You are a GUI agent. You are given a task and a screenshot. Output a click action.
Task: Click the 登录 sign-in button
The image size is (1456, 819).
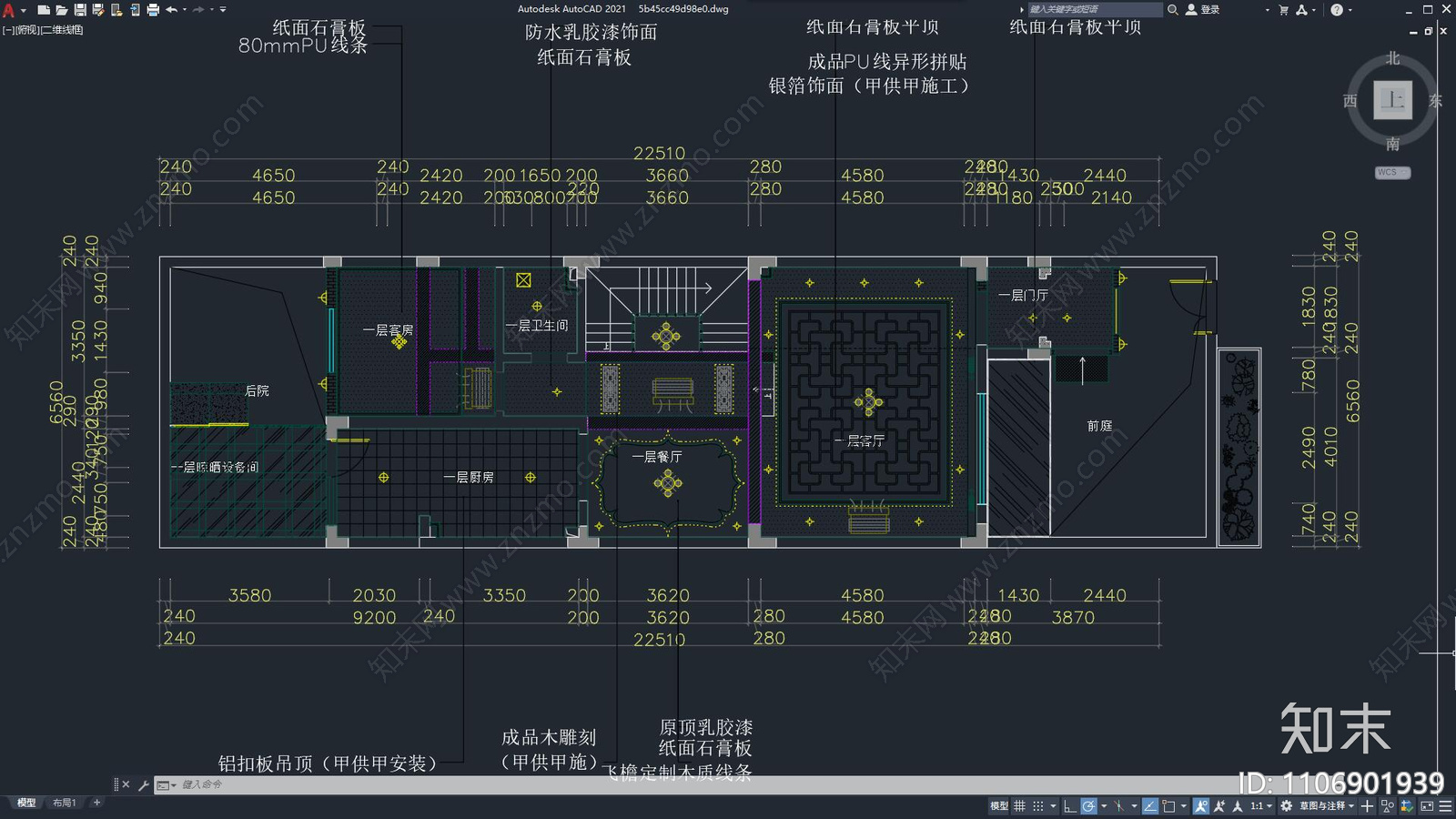[1203, 9]
